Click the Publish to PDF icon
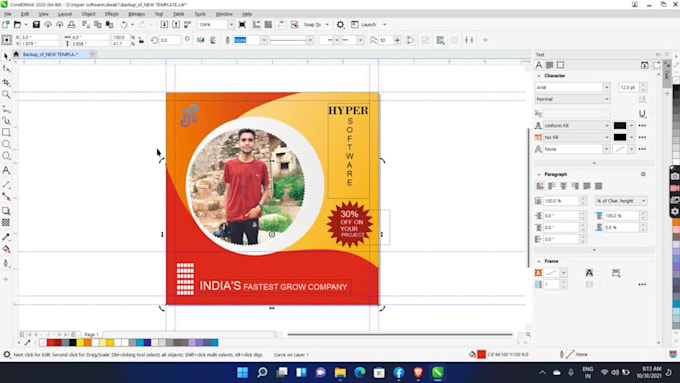 coord(187,25)
